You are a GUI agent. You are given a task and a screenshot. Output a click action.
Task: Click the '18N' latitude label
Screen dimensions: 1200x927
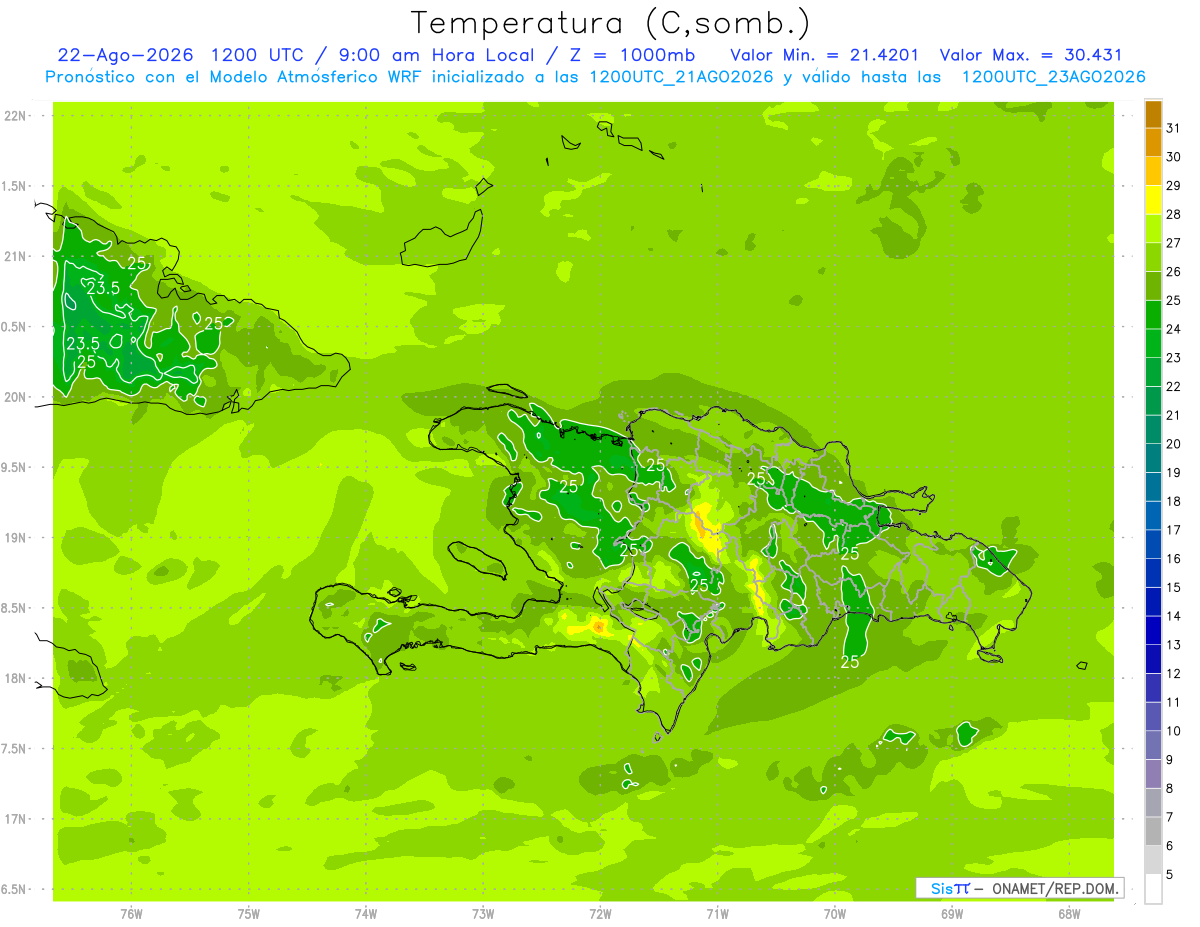15,678
